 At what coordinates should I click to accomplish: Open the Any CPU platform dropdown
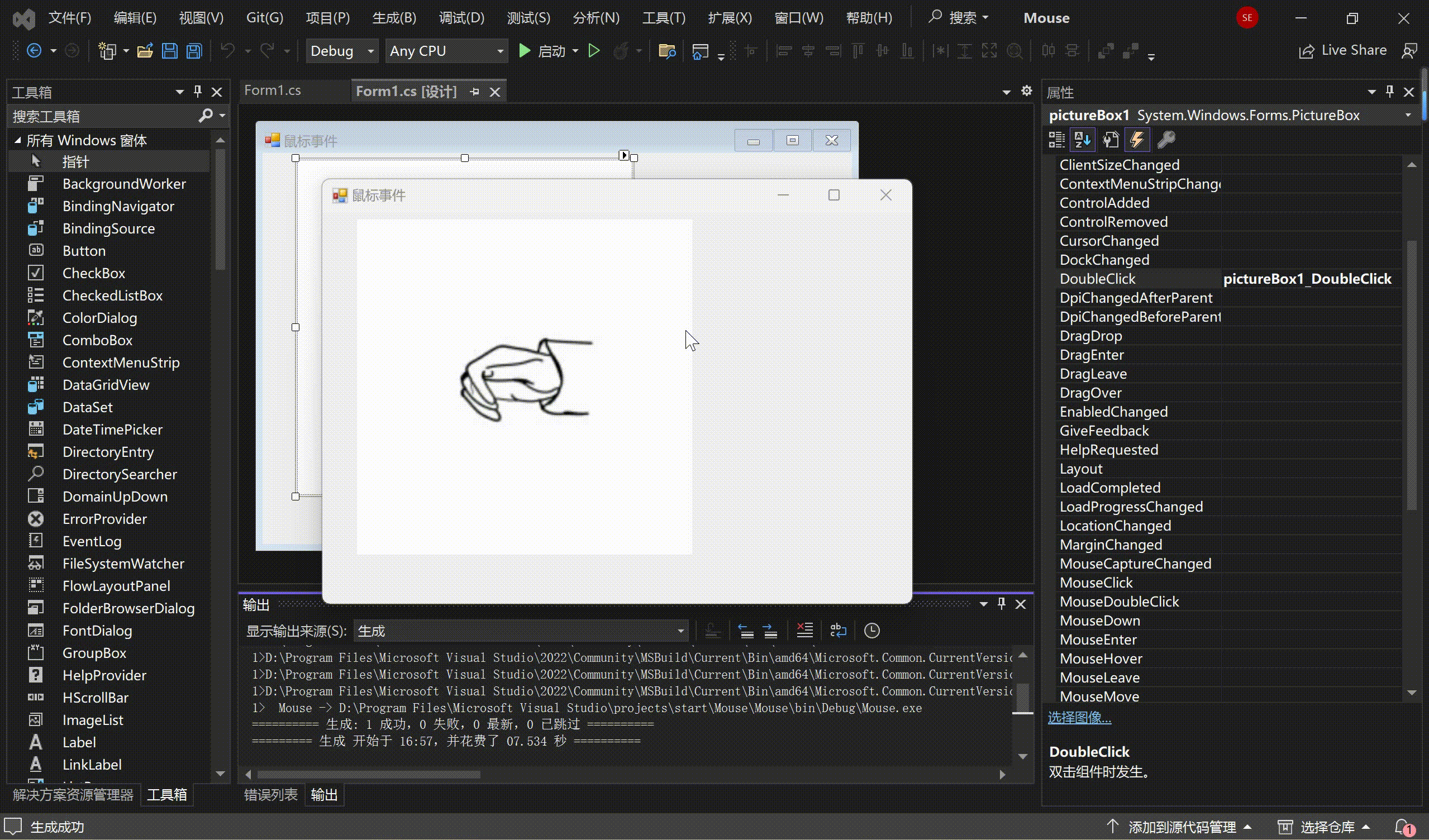(x=446, y=51)
